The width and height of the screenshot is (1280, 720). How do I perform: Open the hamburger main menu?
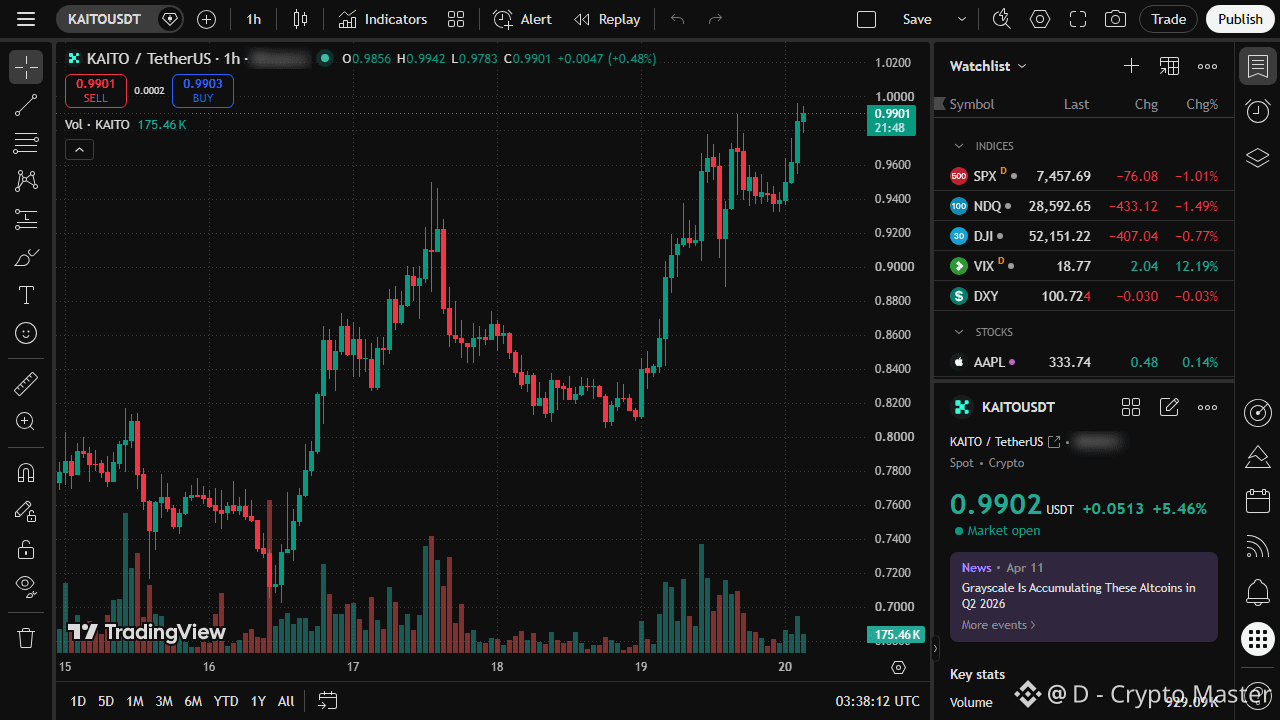(x=26, y=19)
